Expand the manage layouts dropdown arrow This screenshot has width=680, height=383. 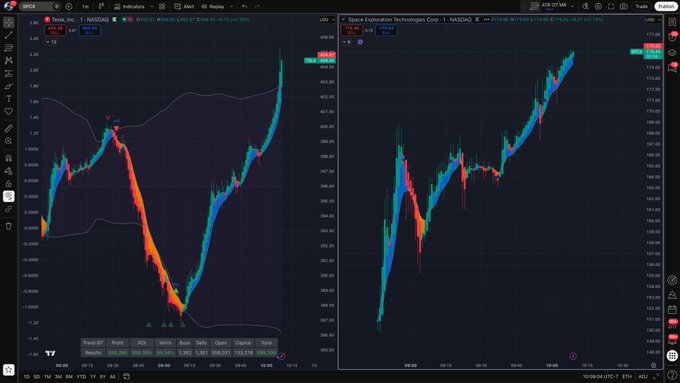pyautogui.click(x=572, y=7)
